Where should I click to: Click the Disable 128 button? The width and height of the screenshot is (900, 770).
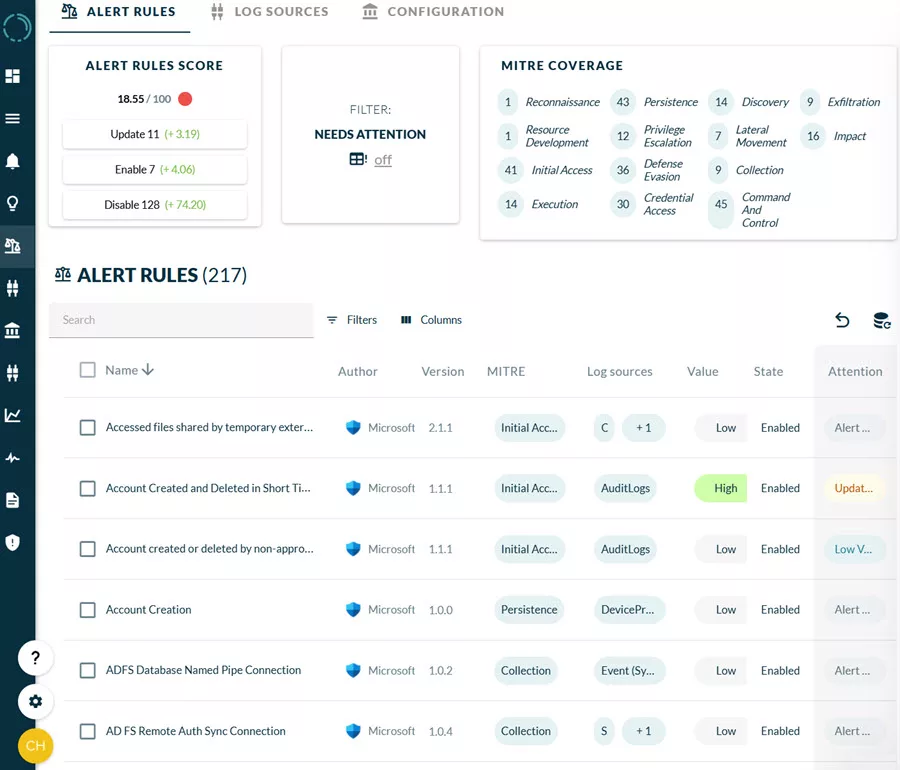tap(155, 205)
